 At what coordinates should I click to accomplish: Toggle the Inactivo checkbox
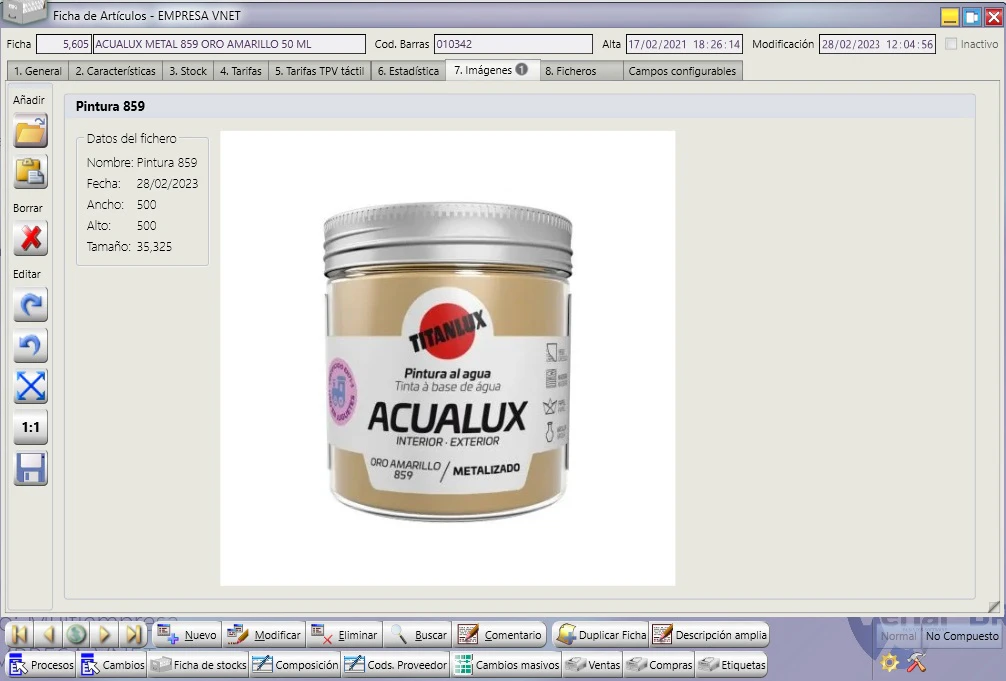click(x=951, y=44)
